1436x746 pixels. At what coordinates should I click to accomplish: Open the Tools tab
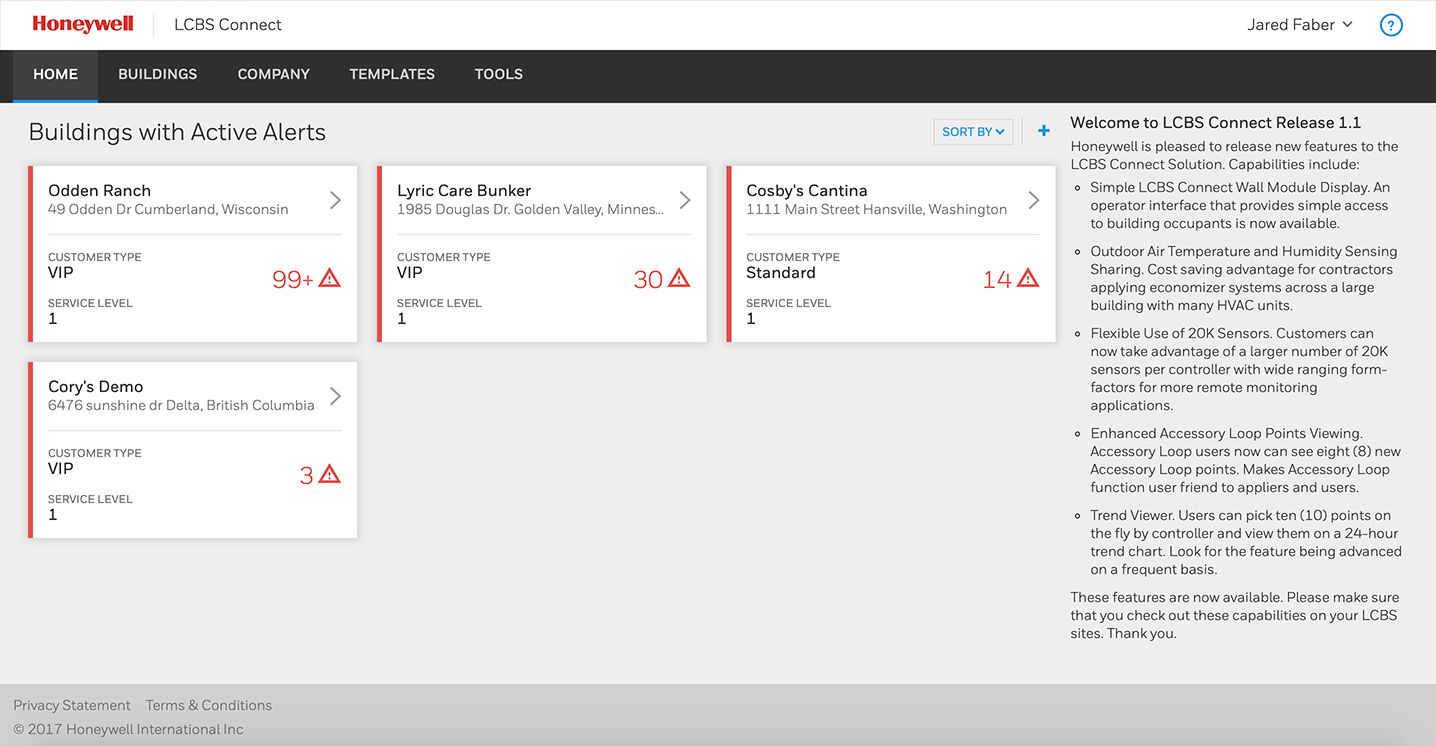[499, 75]
